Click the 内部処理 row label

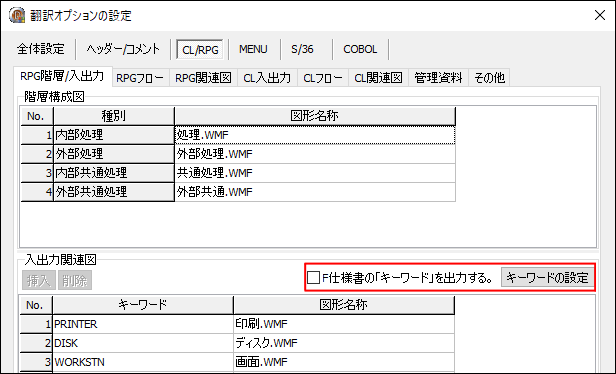point(114,135)
